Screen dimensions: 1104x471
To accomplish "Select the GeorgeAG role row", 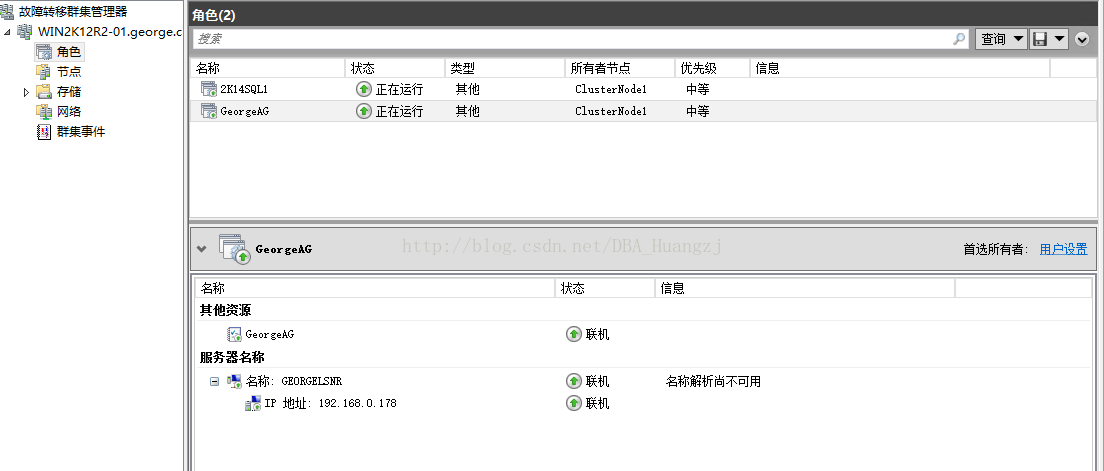I will [643, 111].
